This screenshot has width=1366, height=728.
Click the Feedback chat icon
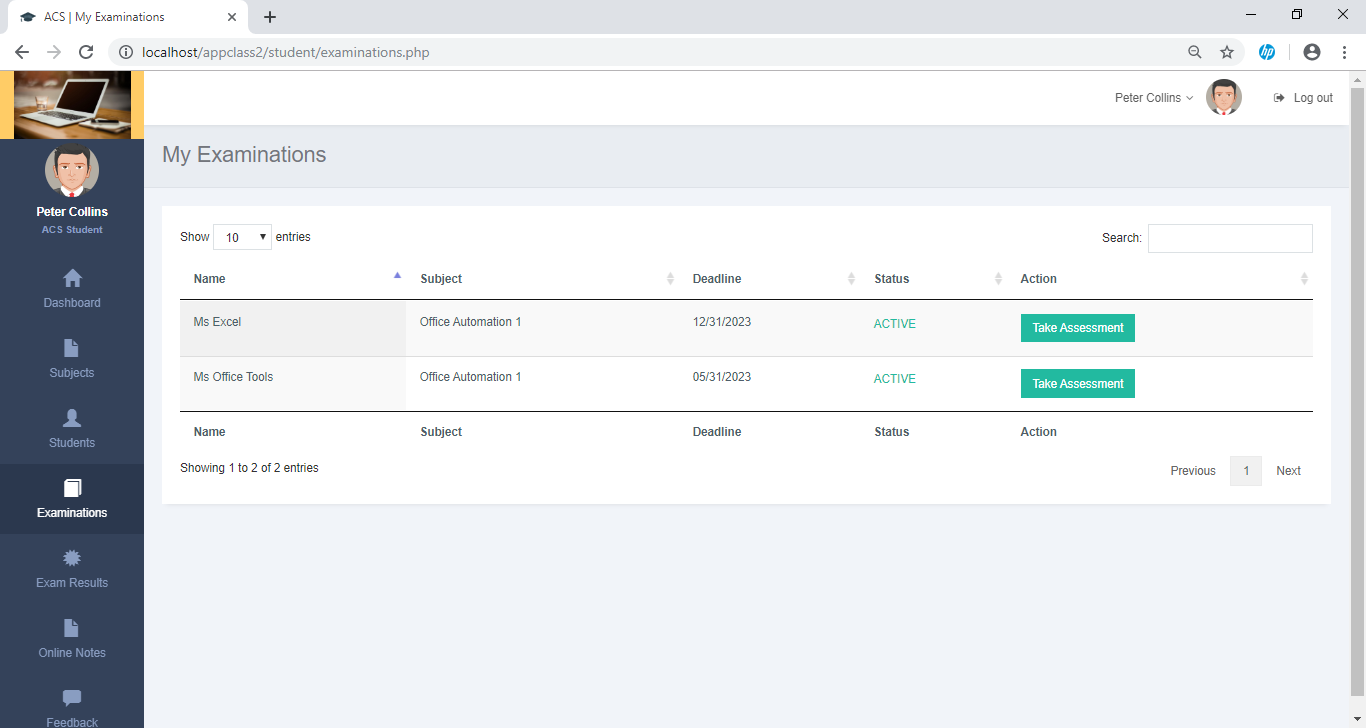click(71, 698)
